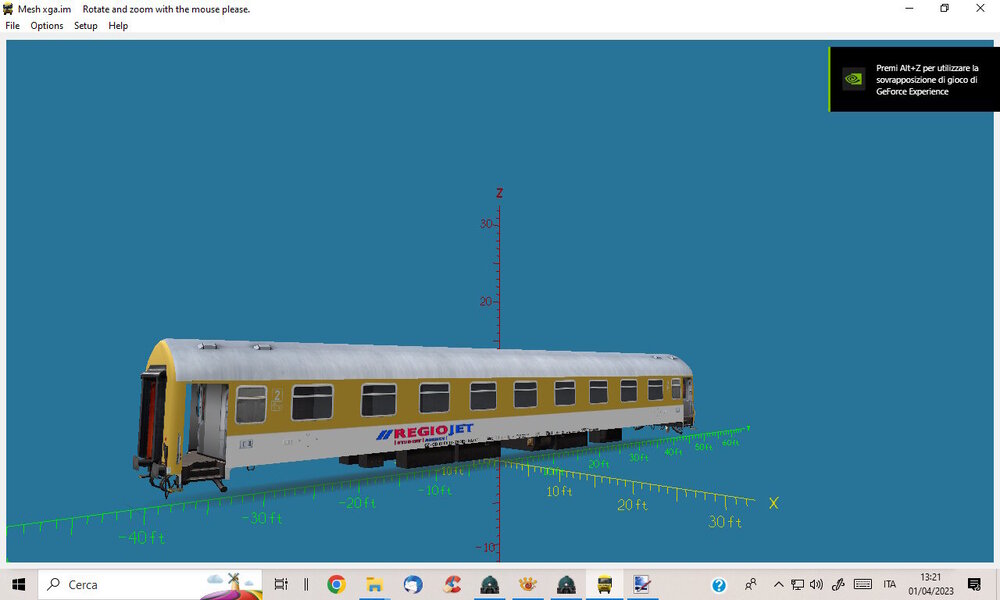Open File Explorer from the taskbar
This screenshot has height=600, width=1000.
[x=374, y=584]
